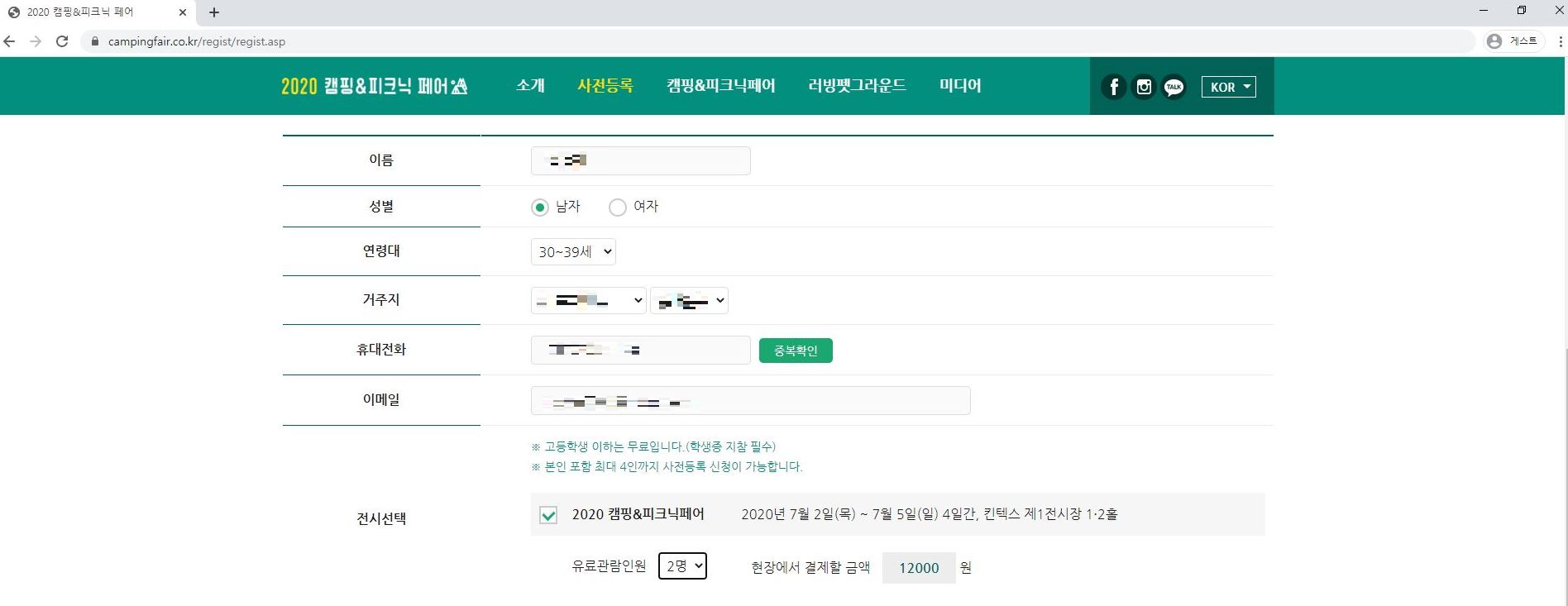Screen dimensions: 1568x606
Task: Open the 사전등록 menu
Action: point(605,85)
